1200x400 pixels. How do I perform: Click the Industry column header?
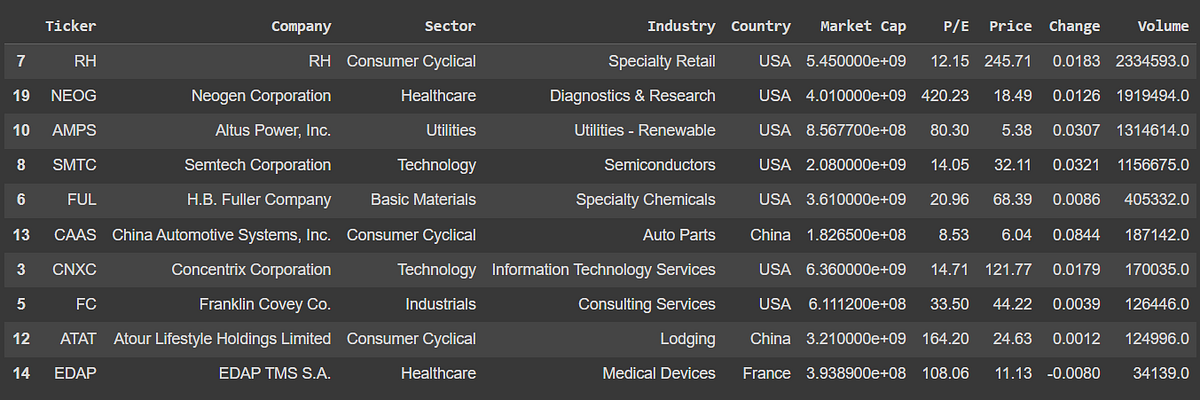click(681, 27)
